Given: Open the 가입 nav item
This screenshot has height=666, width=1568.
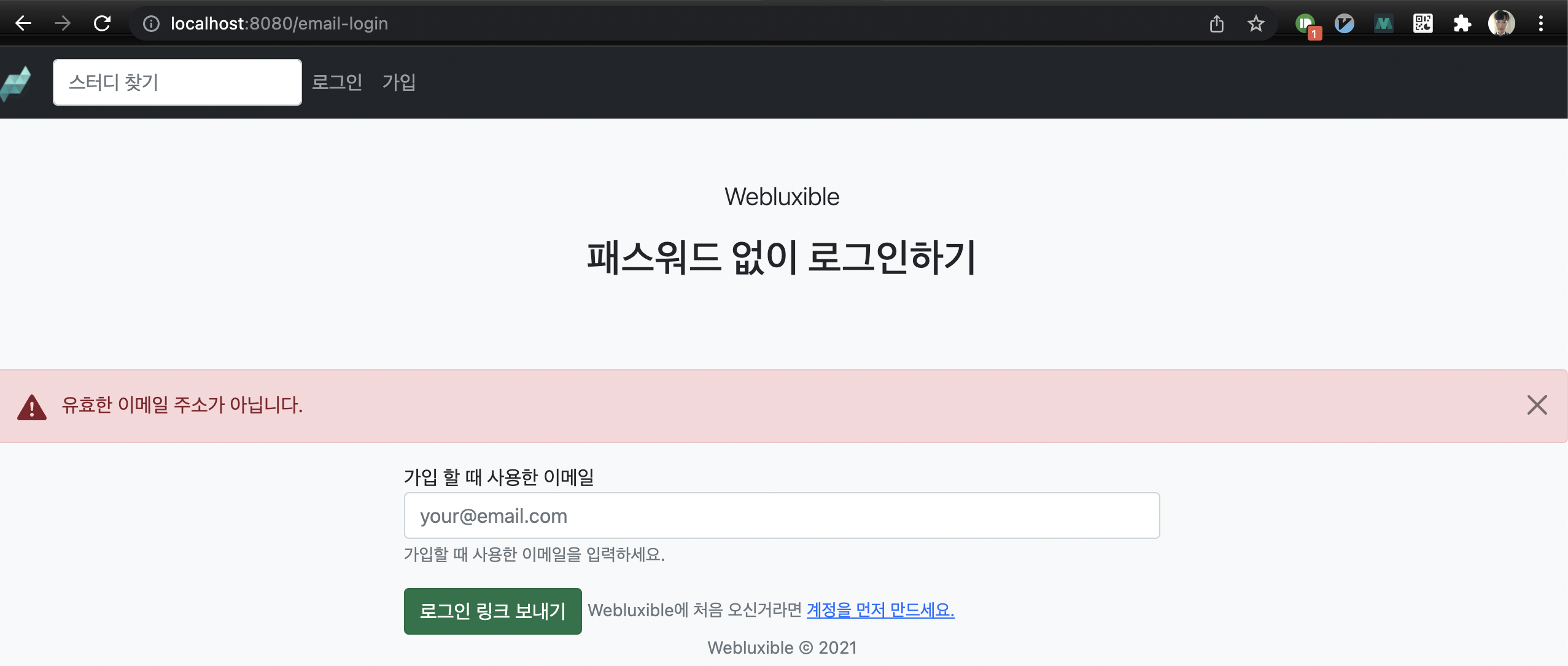Looking at the screenshot, I should pos(399,82).
